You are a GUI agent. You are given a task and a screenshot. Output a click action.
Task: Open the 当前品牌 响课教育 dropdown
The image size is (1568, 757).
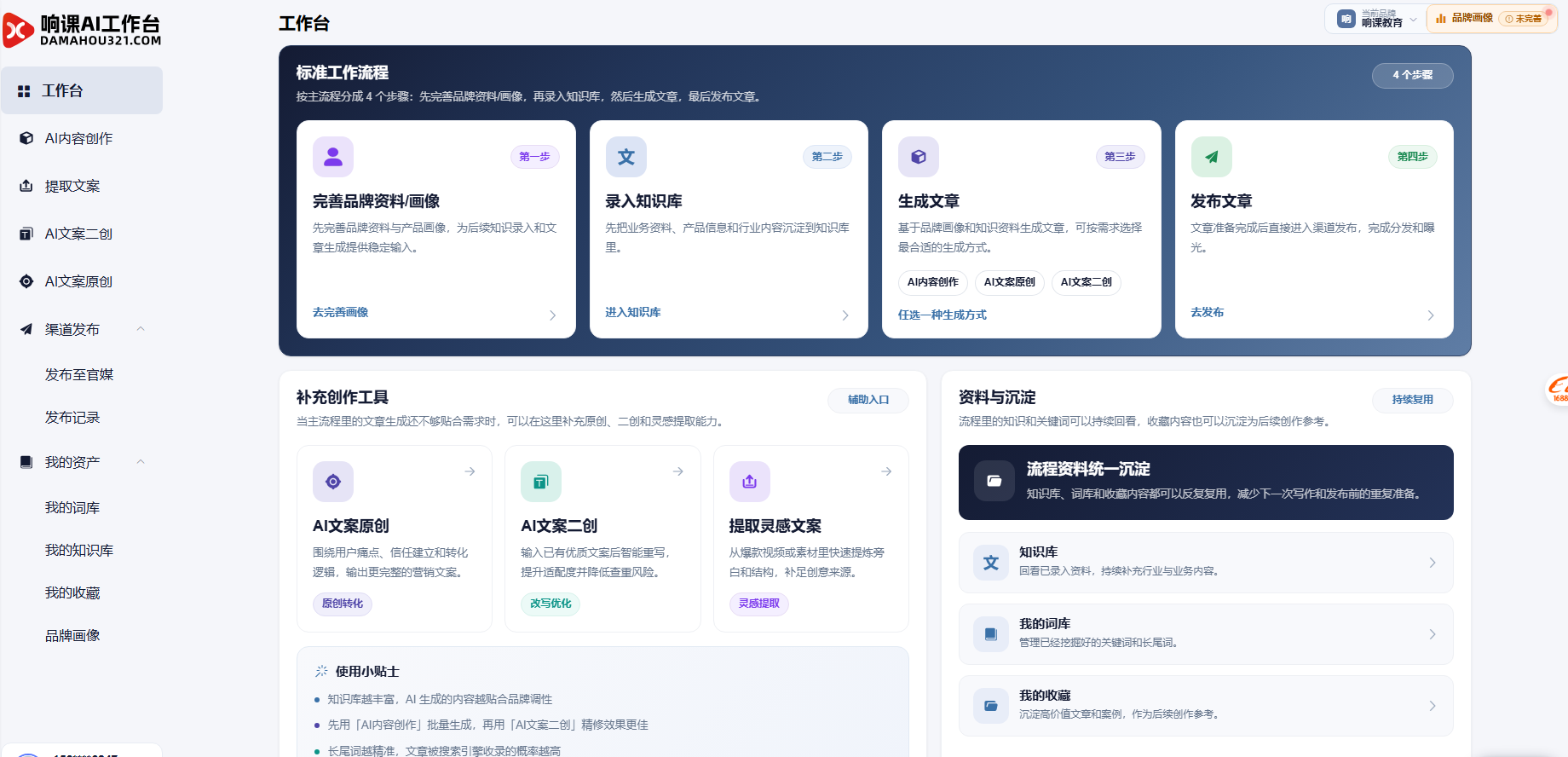(x=1376, y=19)
